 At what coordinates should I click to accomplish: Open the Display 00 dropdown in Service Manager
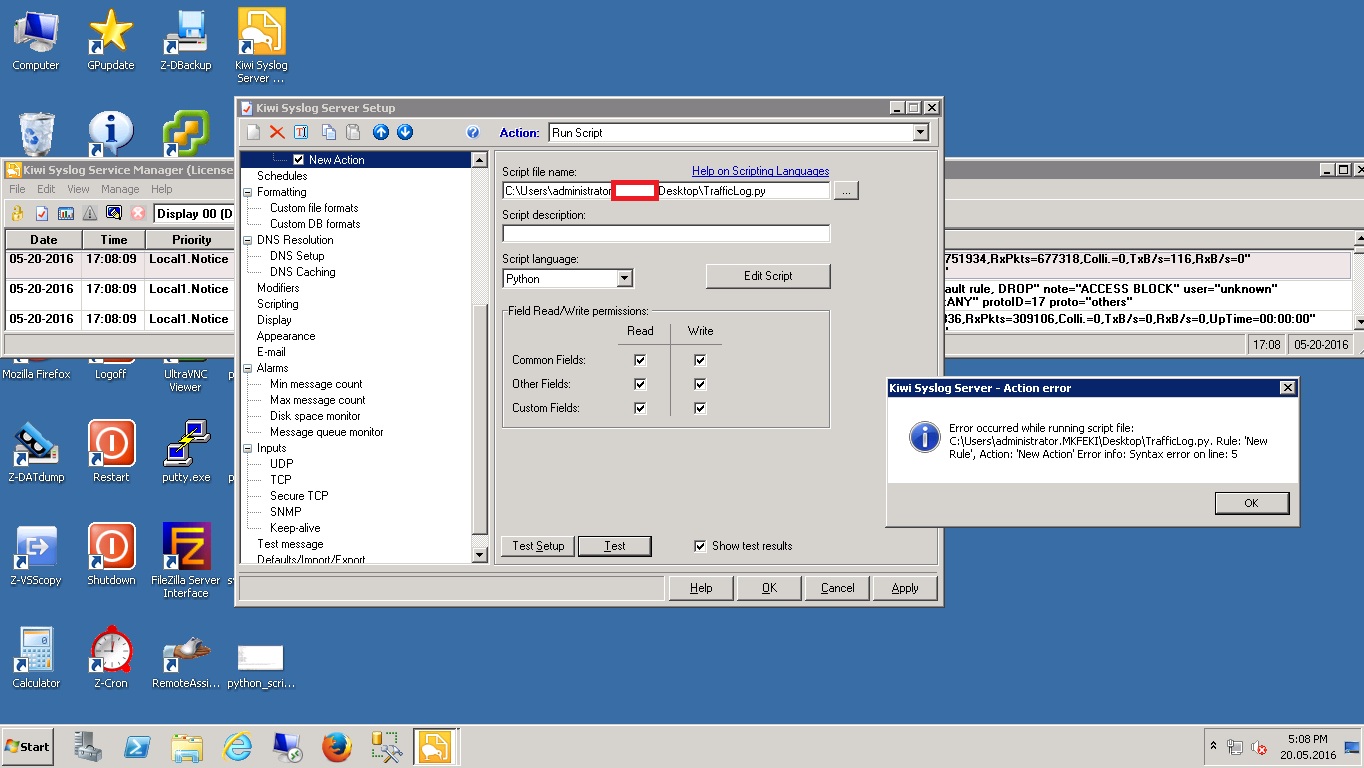click(x=193, y=213)
